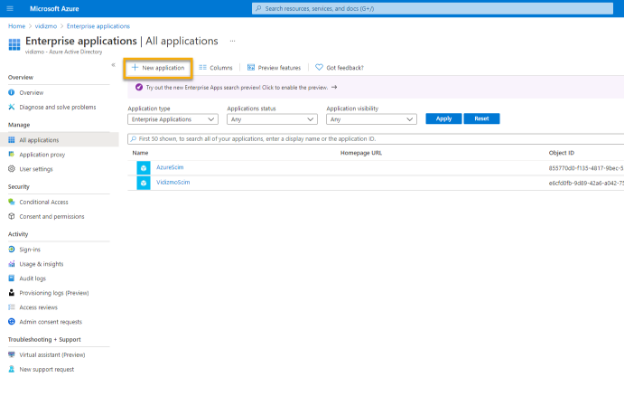Expand the Application type dropdown
624x406 pixels.
173,119
